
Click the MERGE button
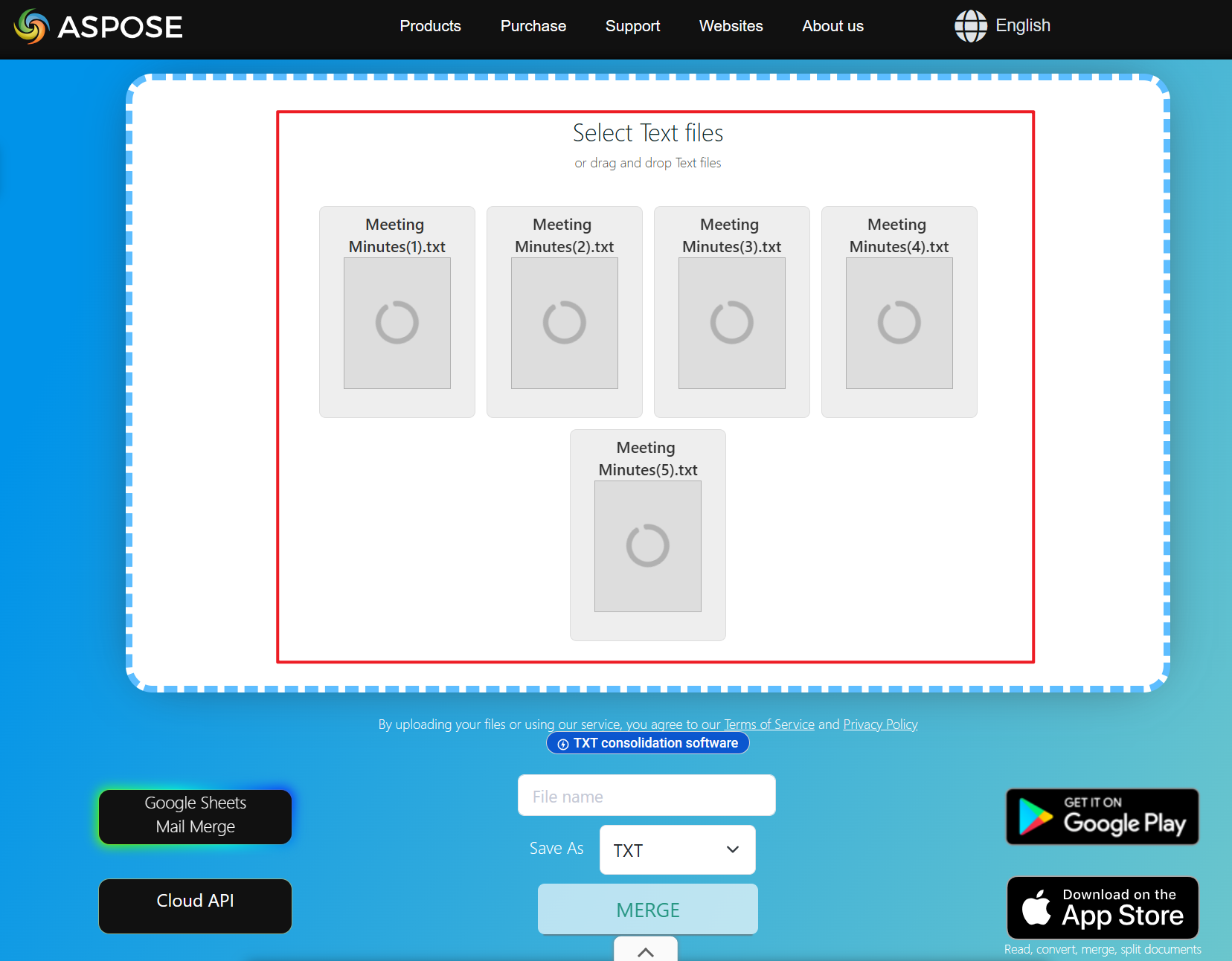647,909
